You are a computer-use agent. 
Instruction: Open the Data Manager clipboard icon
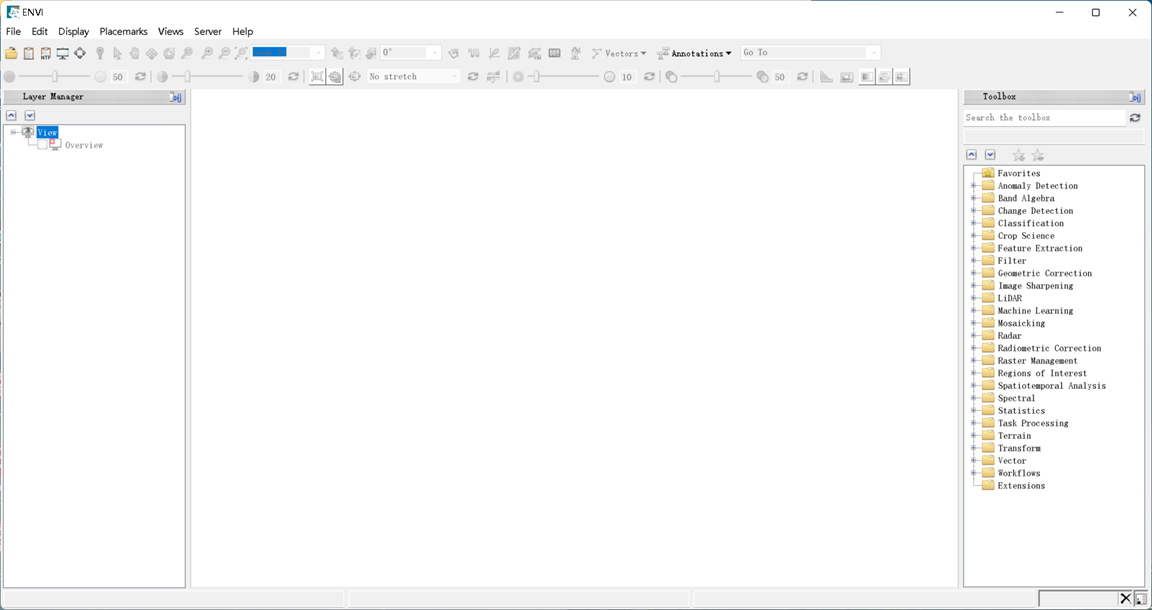29,53
